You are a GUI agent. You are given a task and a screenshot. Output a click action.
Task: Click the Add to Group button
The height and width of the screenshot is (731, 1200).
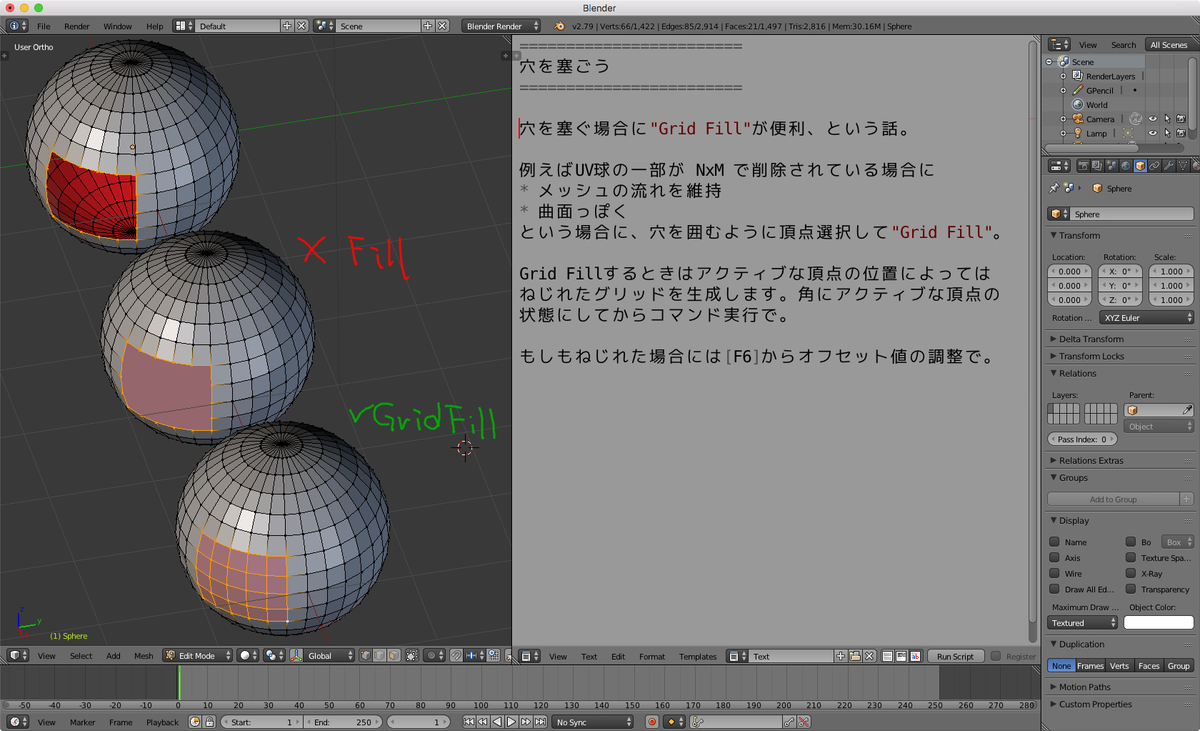point(1113,499)
